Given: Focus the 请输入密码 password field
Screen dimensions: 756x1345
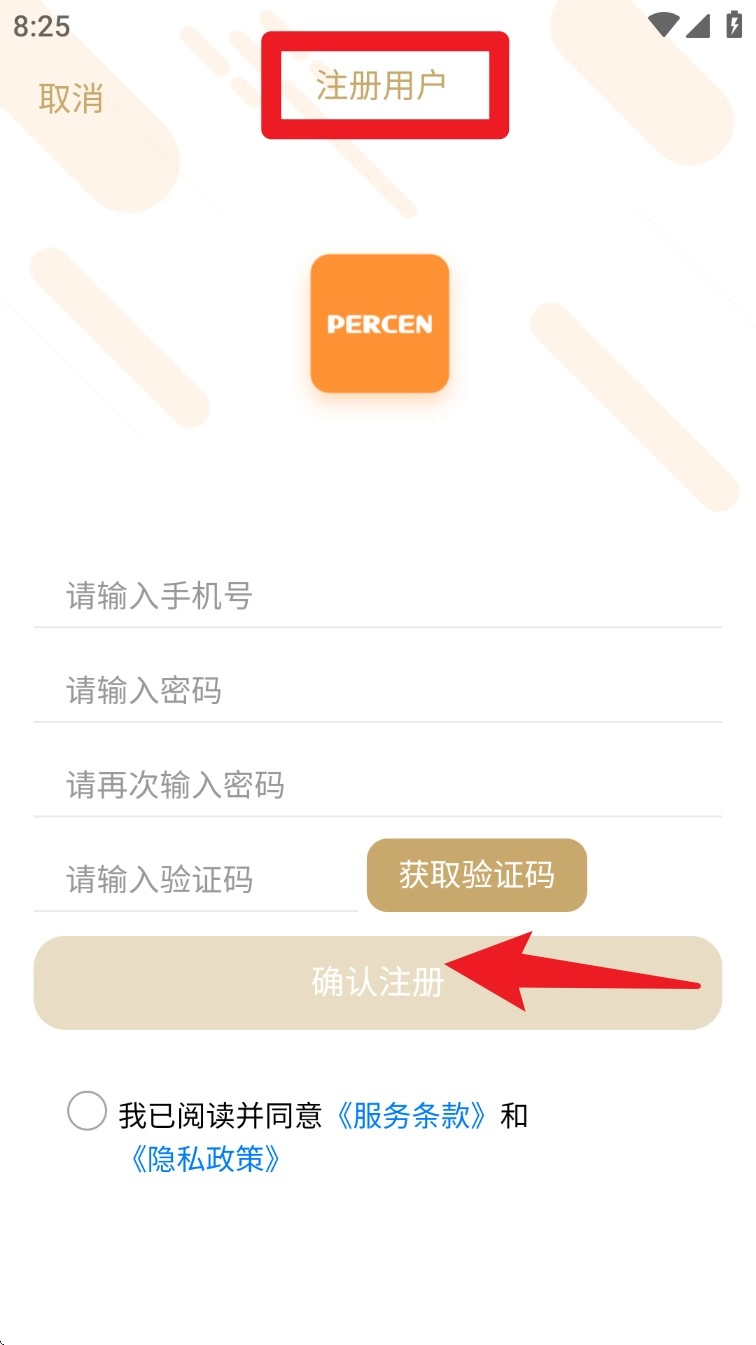Looking at the screenshot, I should tap(378, 690).
